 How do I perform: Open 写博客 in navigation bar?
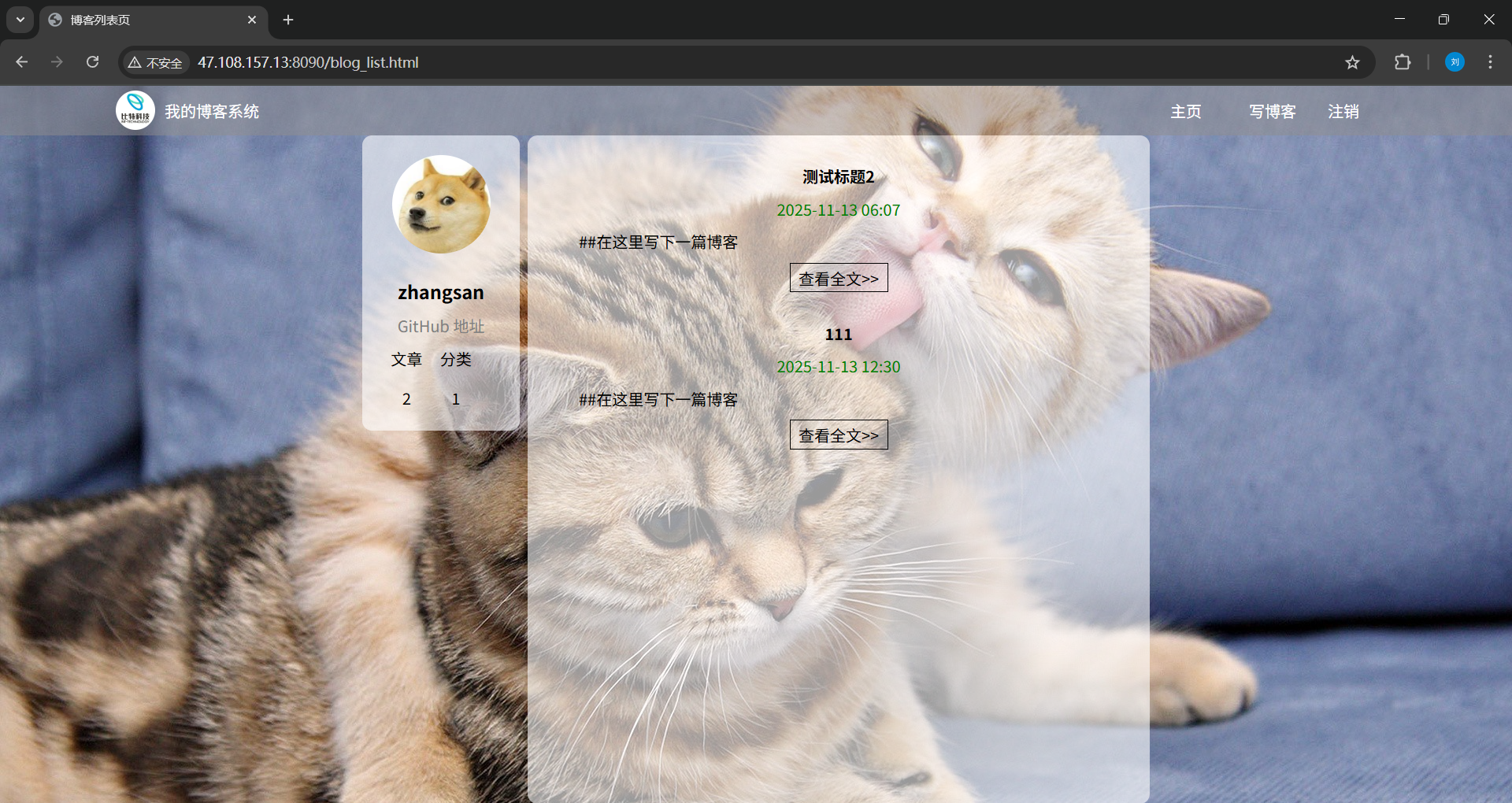(x=1273, y=112)
